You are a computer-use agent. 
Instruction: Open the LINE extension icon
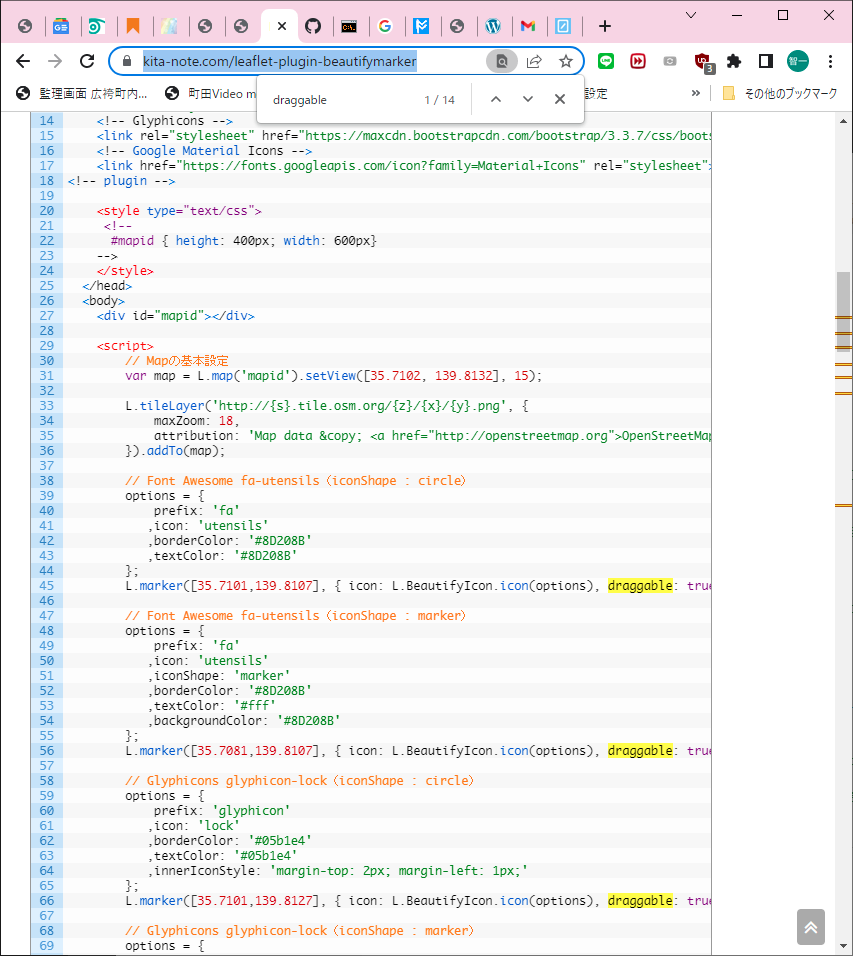[606, 61]
